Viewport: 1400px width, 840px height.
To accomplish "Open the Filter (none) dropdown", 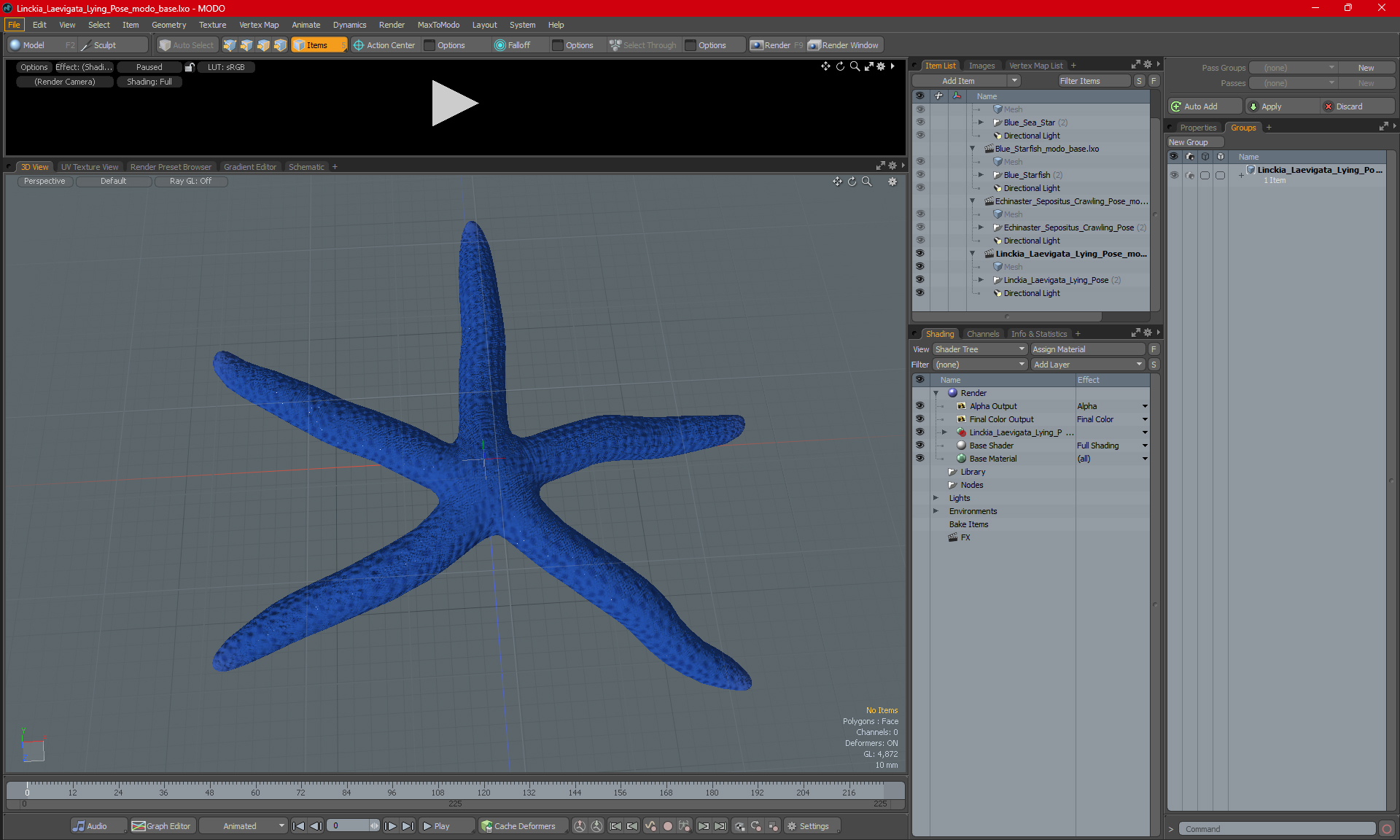I will tap(980, 365).
